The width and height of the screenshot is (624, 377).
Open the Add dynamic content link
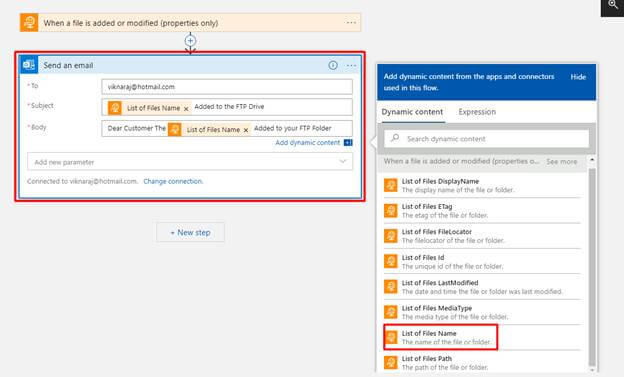click(x=308, y=143)
